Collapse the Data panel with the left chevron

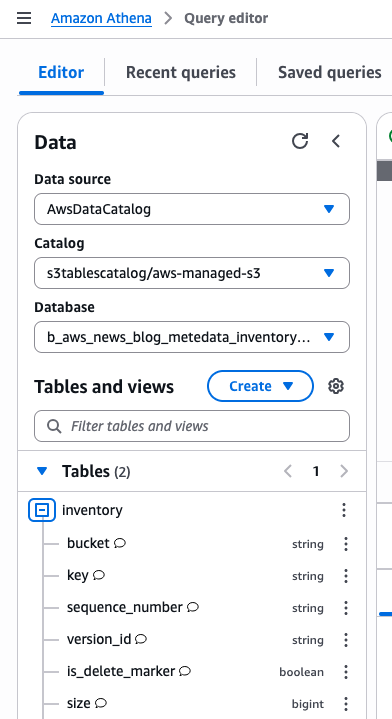(336, 141)
